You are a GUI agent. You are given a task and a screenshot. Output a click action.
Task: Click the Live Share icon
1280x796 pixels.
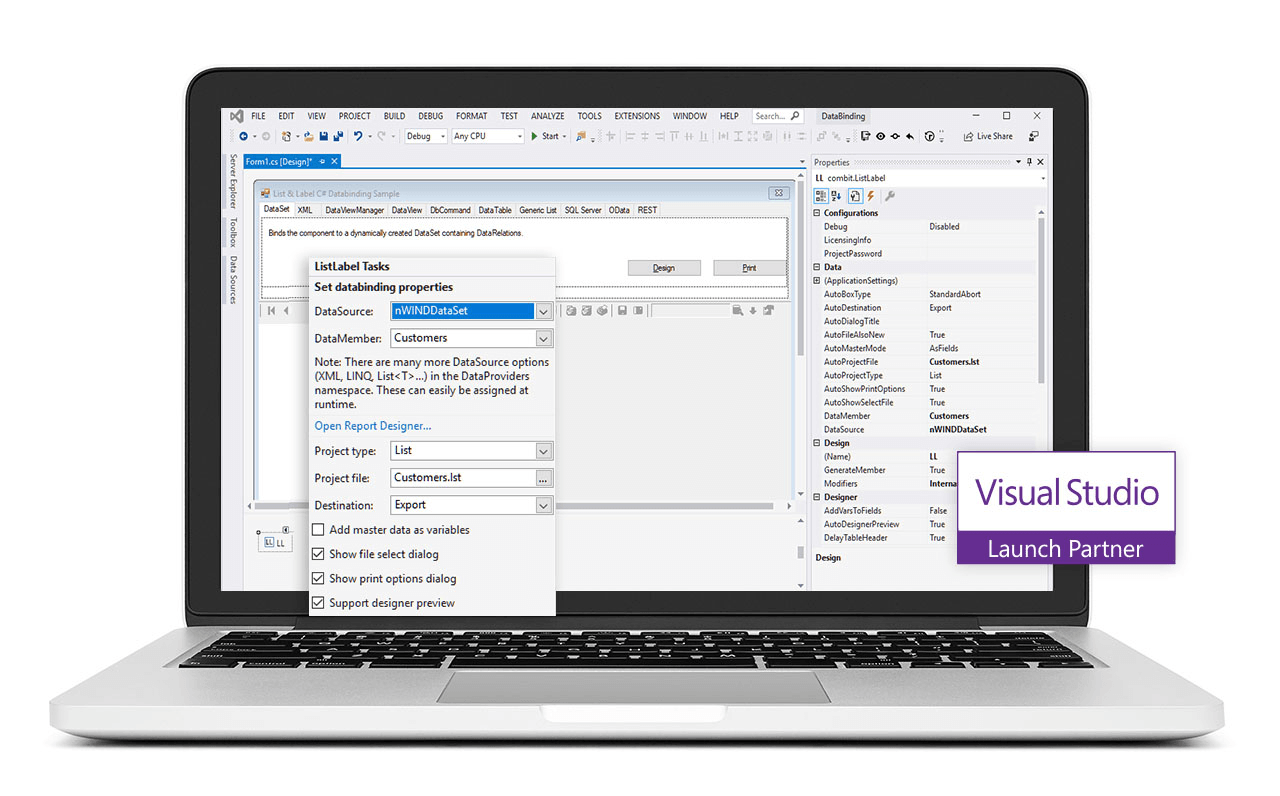(x=968, y=136)
